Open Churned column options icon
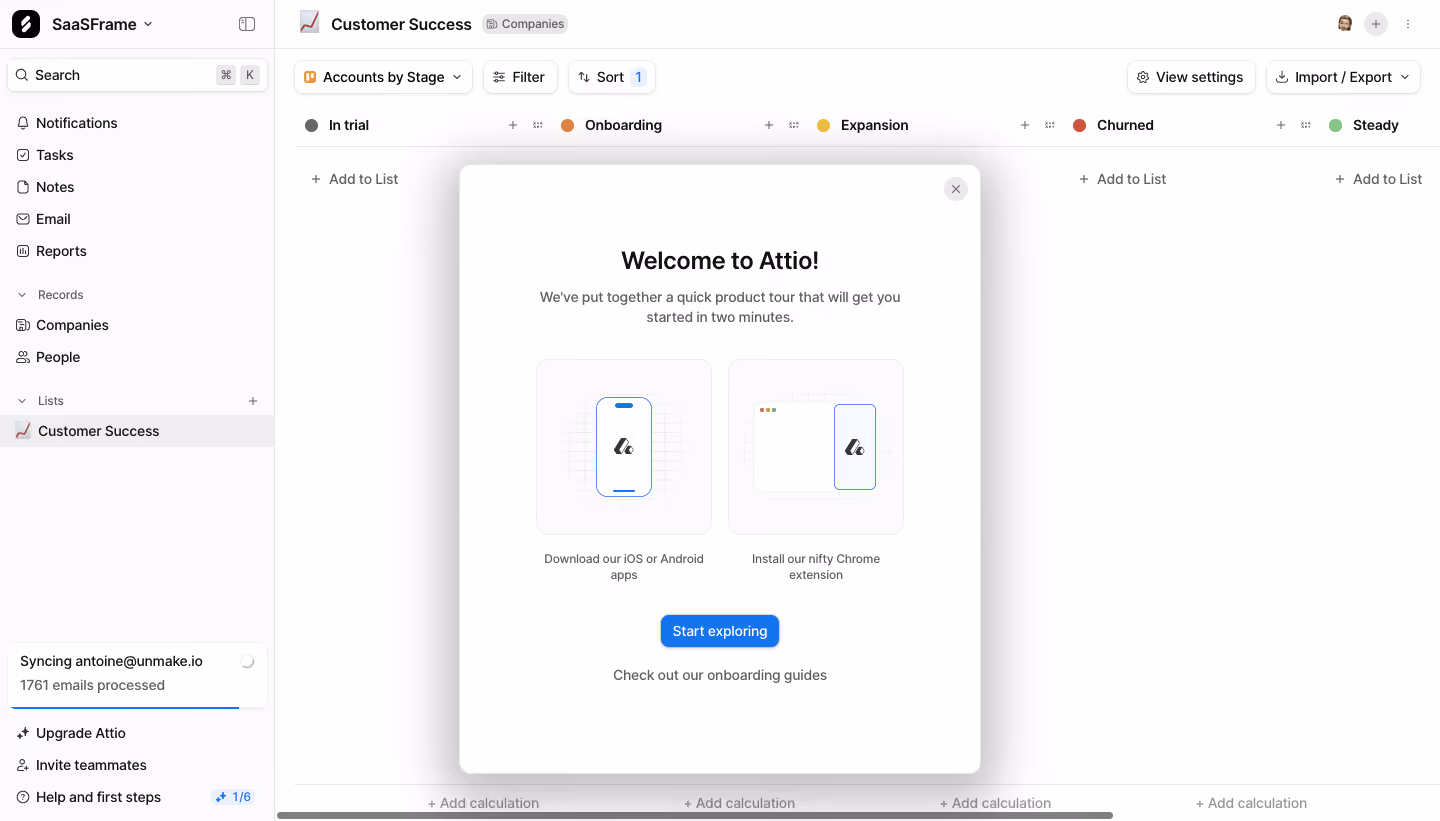This screenshot has height=821, width=1440. pyautogui.click(x=1306, y=125)
